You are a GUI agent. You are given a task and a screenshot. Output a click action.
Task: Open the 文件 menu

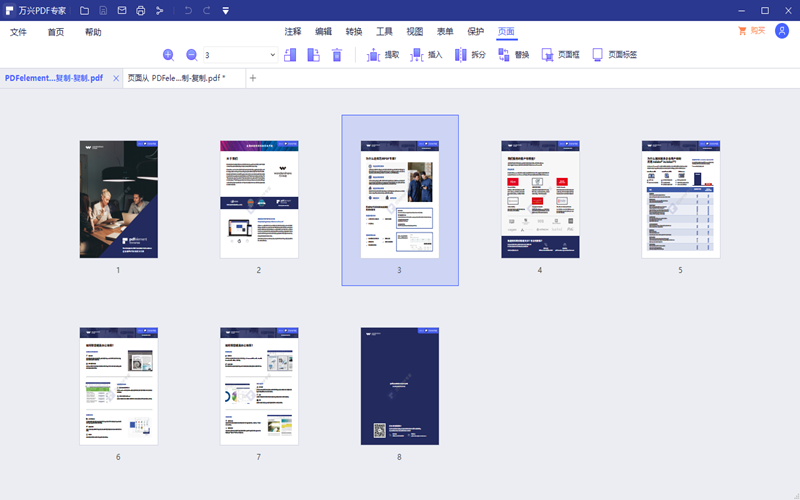19,32
